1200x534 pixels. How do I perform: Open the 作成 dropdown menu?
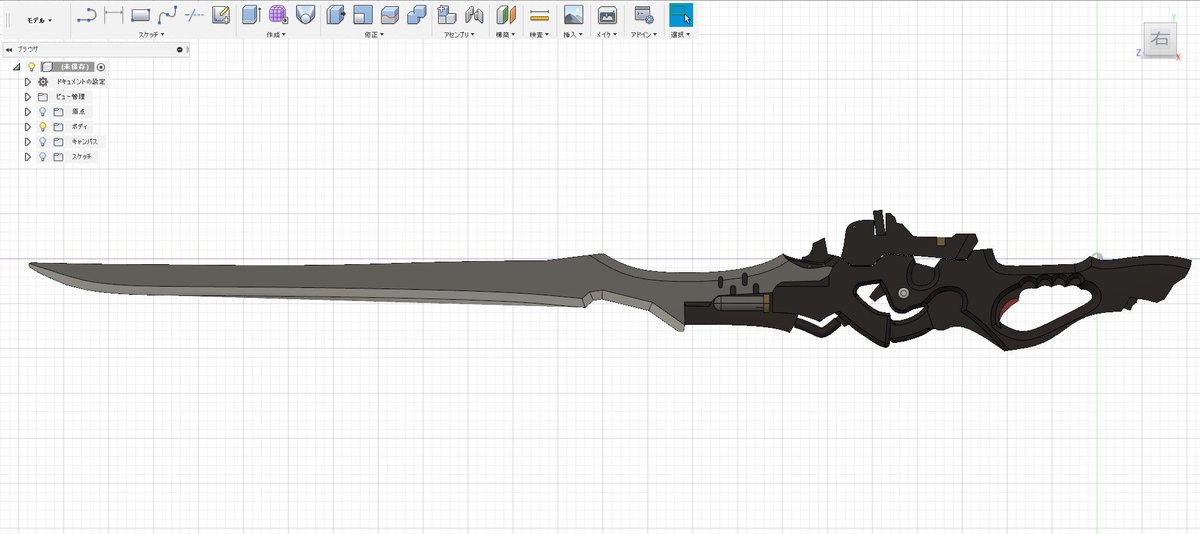click(x=276, y=34)
